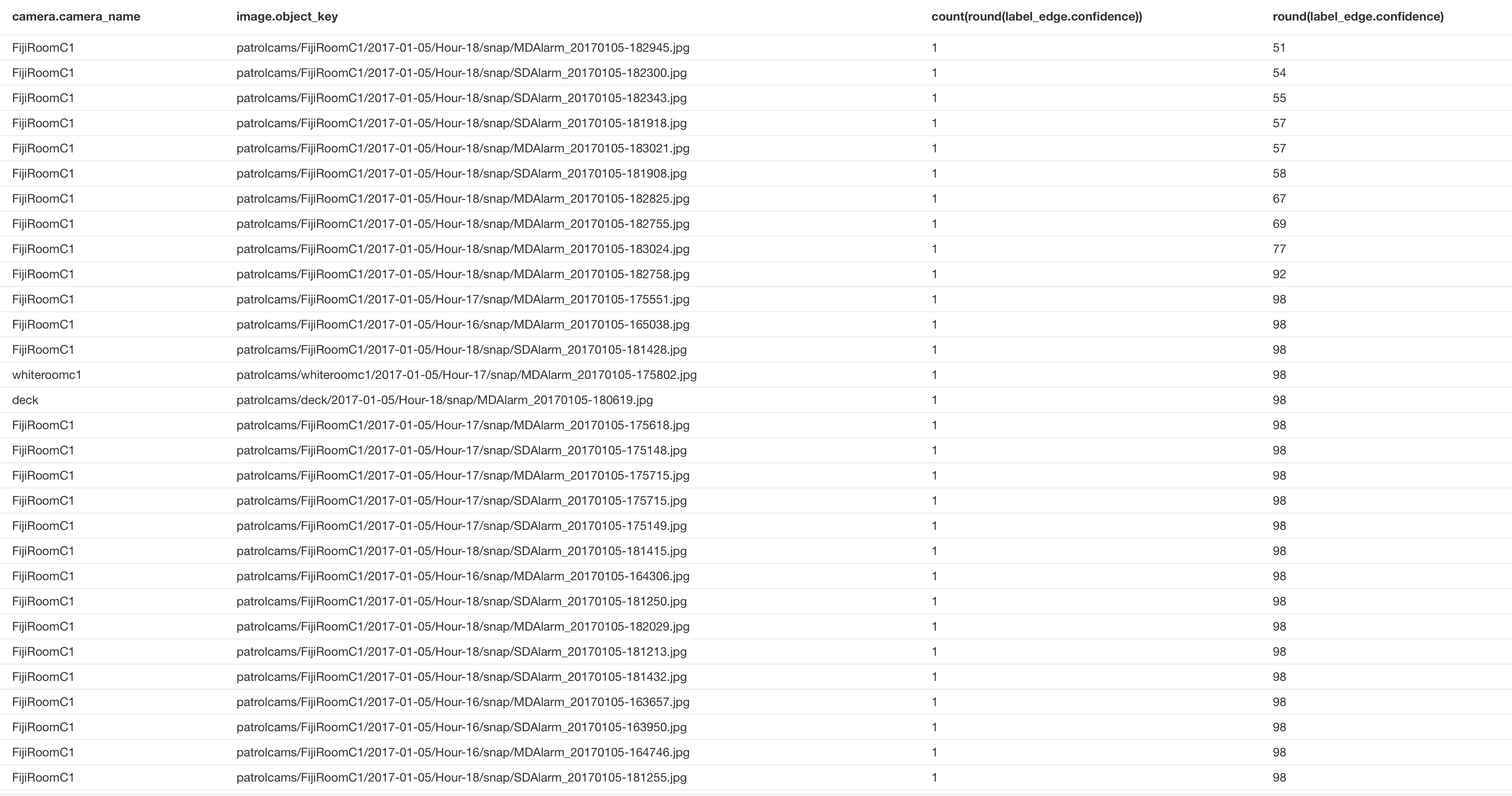Select the whiteroomc1 MDAlarm_20170105-175802.jpg object key
Screen dimensions: 1512x796
(x=467, y=375)
